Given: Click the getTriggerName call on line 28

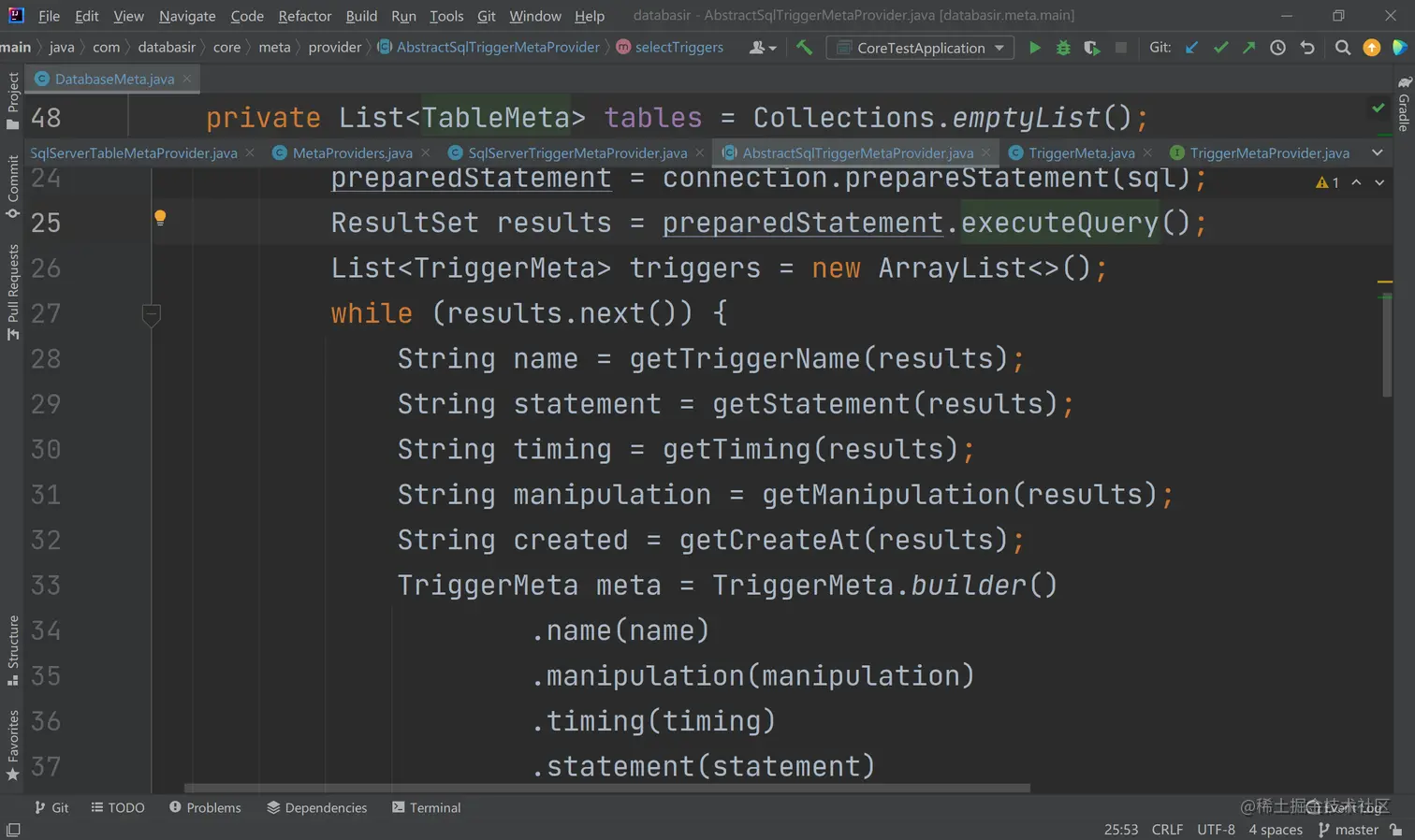Looking at the screenshot, I should pos(745,358).
